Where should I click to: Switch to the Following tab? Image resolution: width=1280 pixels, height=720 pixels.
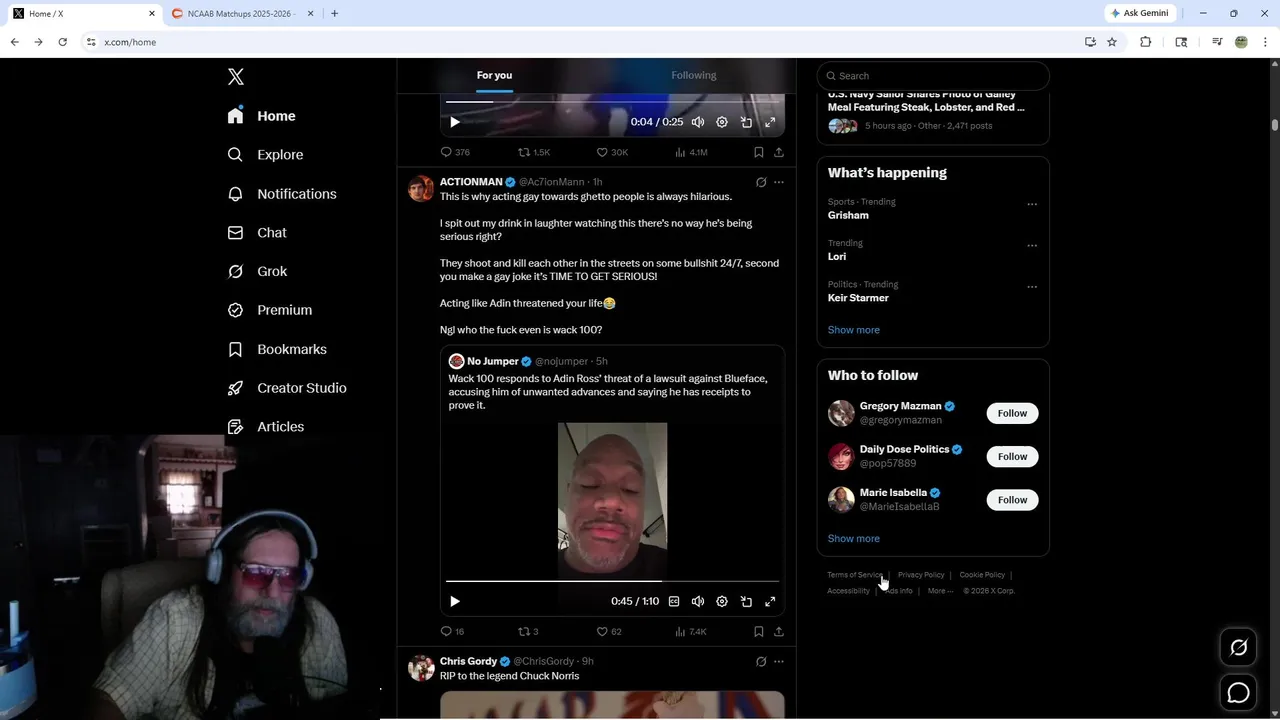coord(694,75)
